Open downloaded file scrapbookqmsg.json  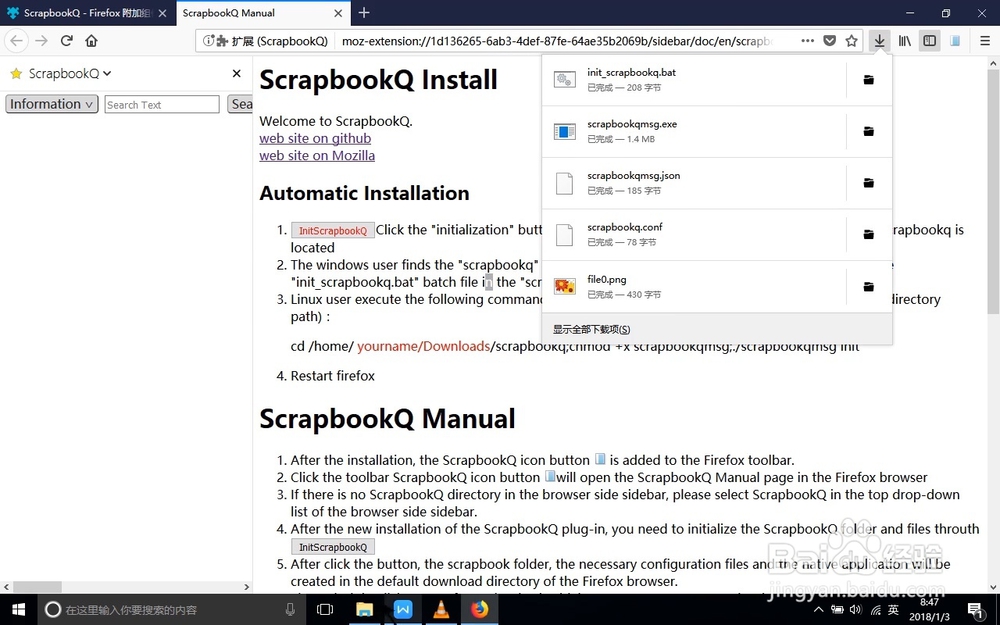pos(694,183)
